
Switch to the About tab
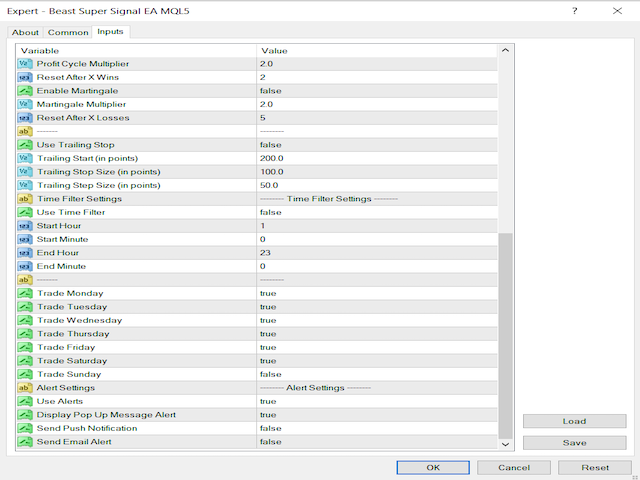(x=25, y=32)
